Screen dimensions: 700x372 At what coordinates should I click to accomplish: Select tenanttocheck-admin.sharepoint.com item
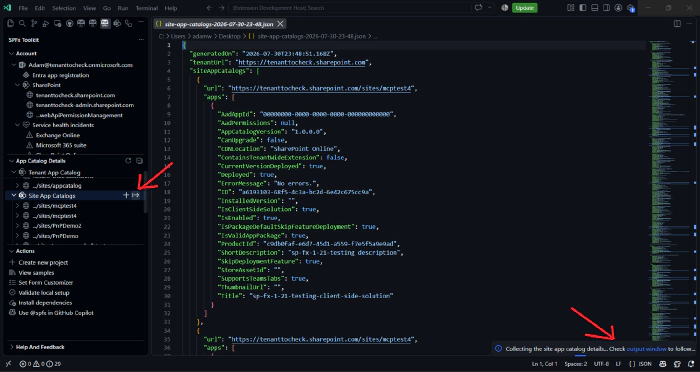[84, 105]
